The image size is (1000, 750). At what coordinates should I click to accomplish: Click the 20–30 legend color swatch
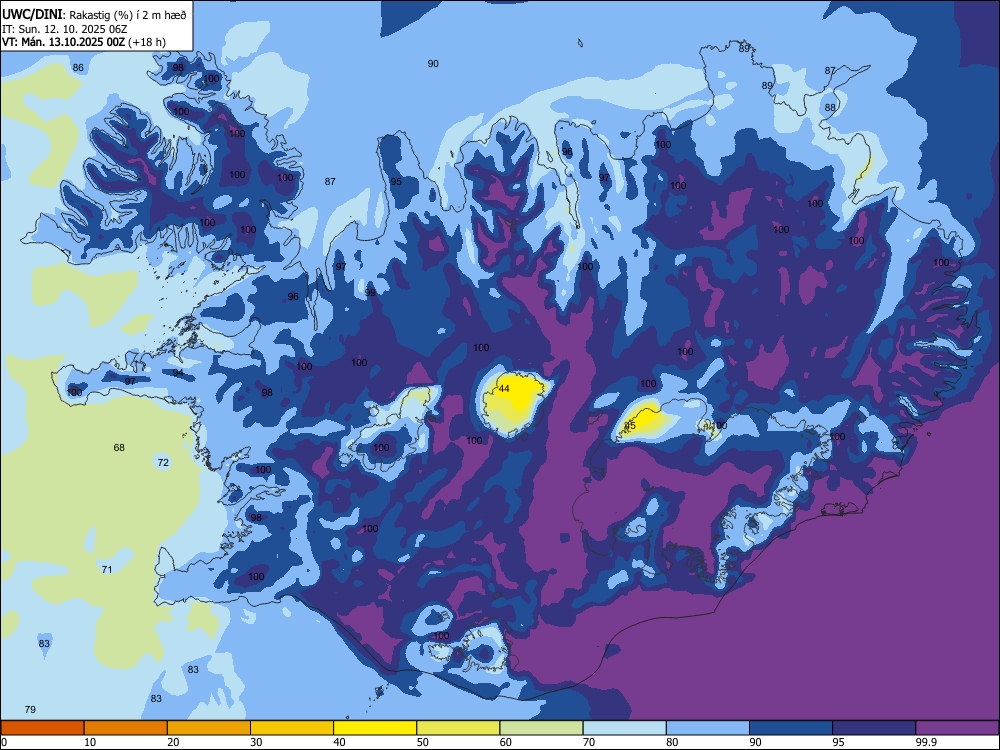pos(209,728)
